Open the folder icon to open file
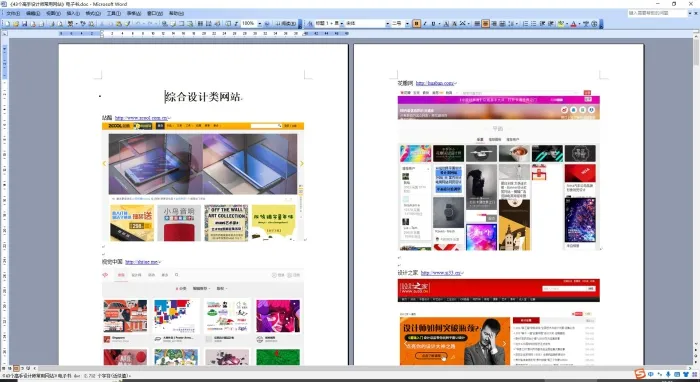The height and width of the screenshot is (382, 700). (x=16, y=24)
